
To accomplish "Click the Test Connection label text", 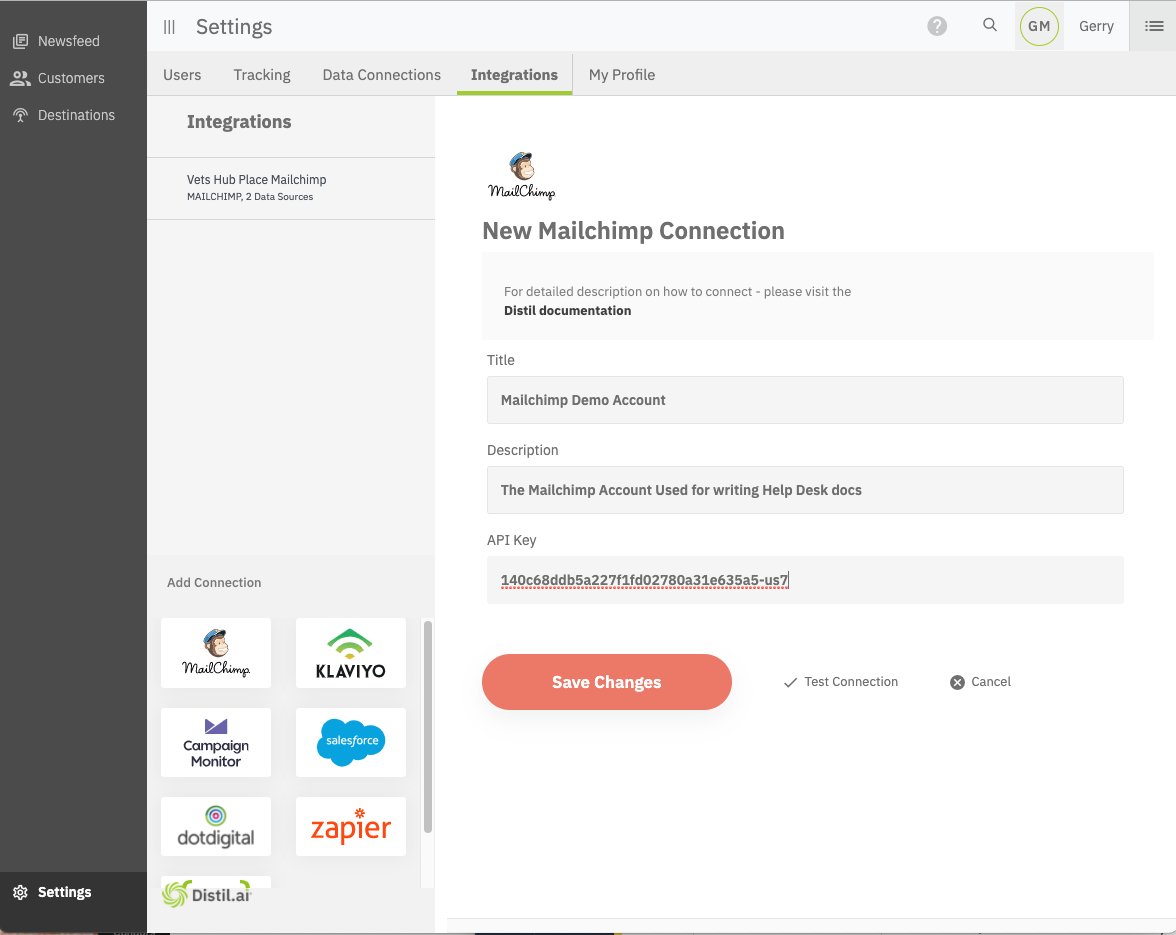I will (x=851, y=682).
